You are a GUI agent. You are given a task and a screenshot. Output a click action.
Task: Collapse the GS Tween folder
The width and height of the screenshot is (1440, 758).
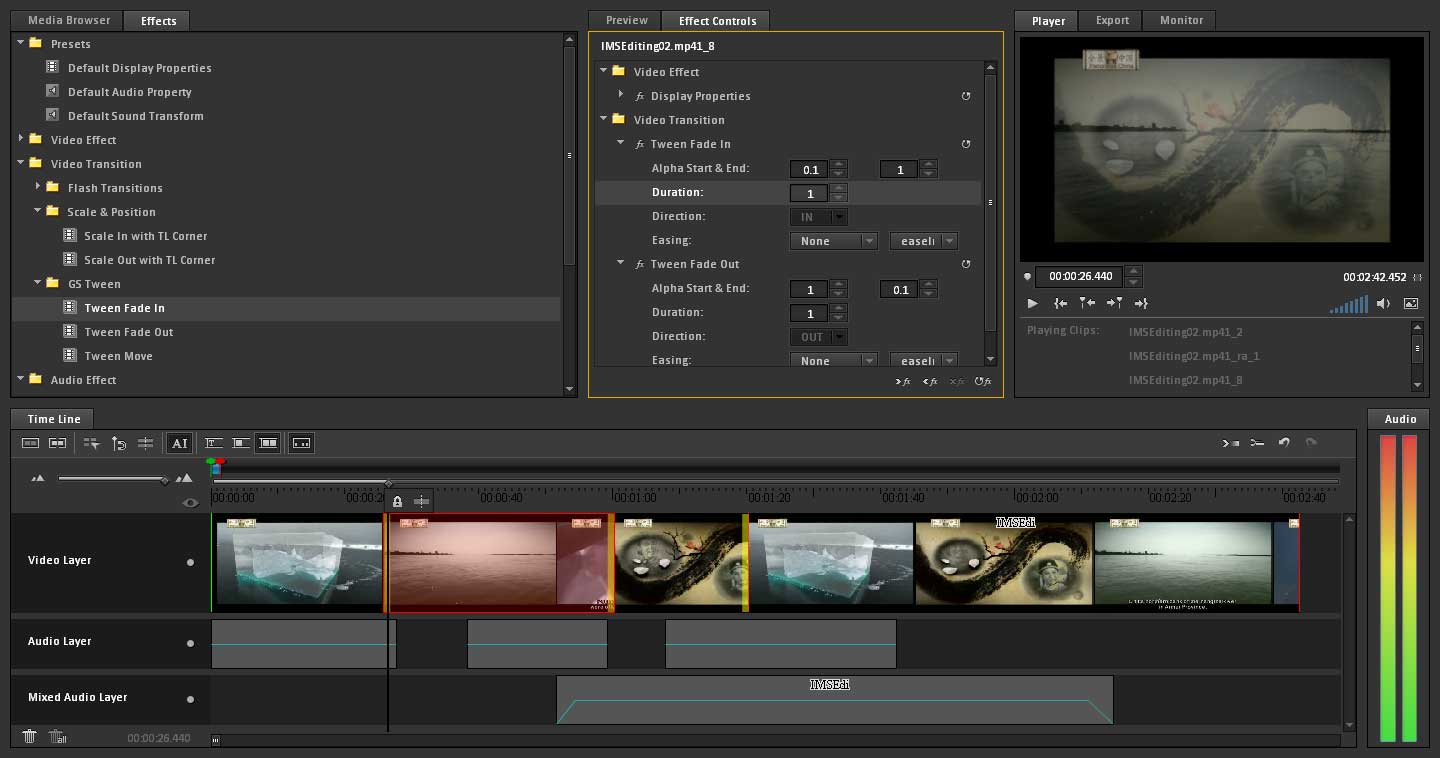click(38, 284)
